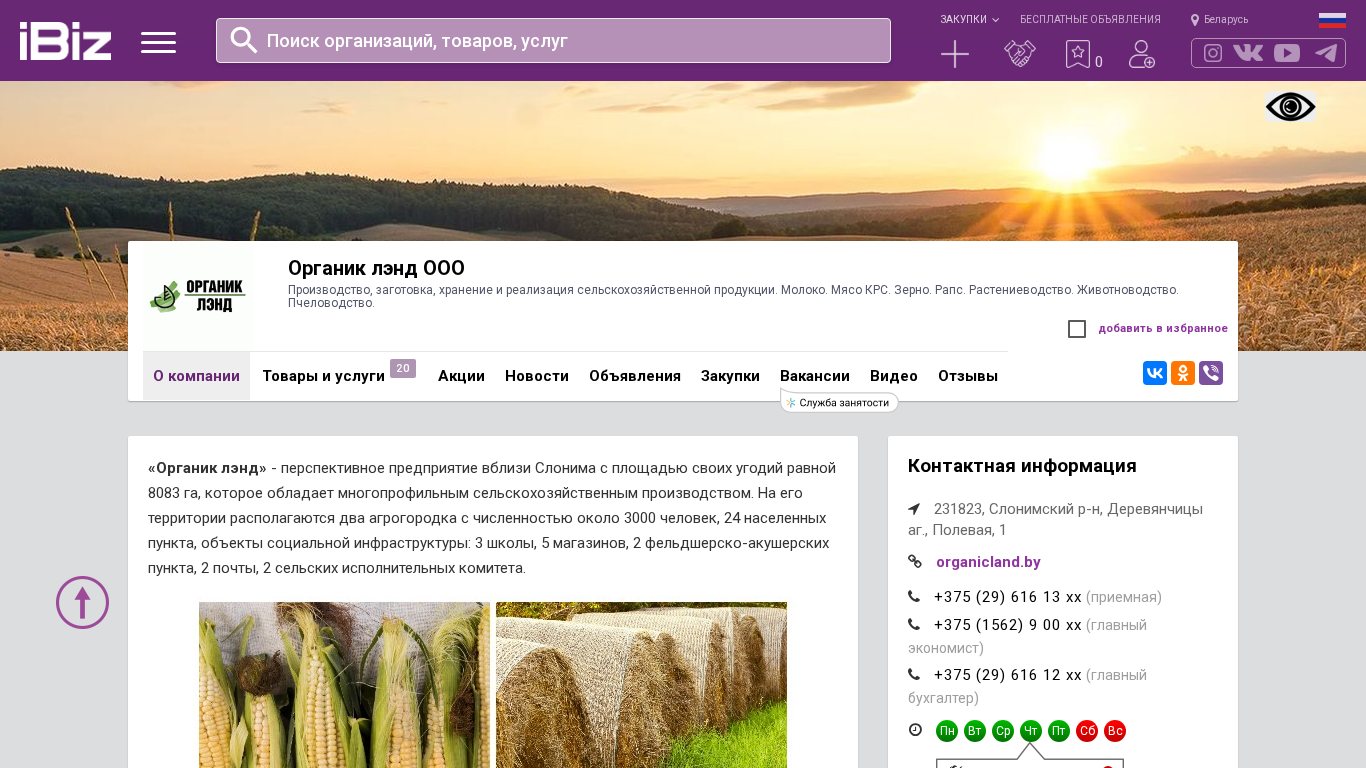Select Tuesday (Вт) schedule circle
Screen dimensions: 1366x768
[x=975, y=731]
